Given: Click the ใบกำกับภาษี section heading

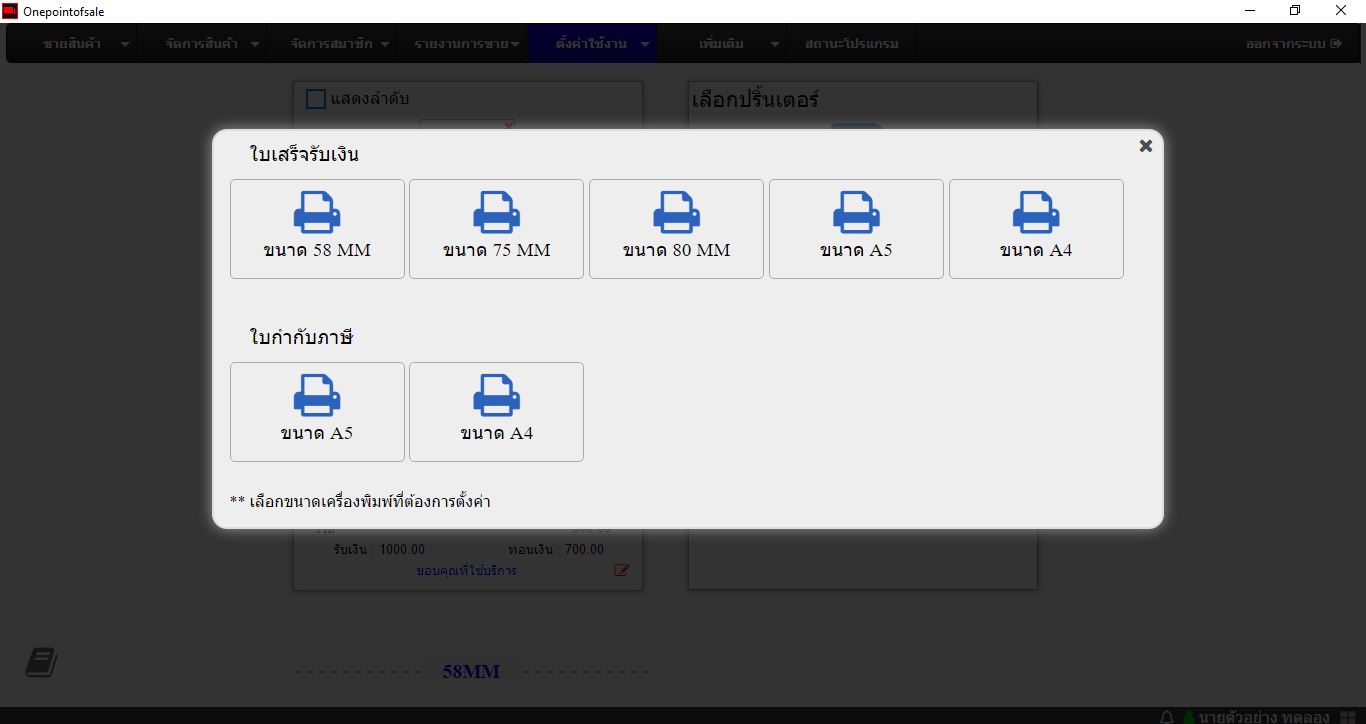Looking at the screenshot, I should (301, 337).
